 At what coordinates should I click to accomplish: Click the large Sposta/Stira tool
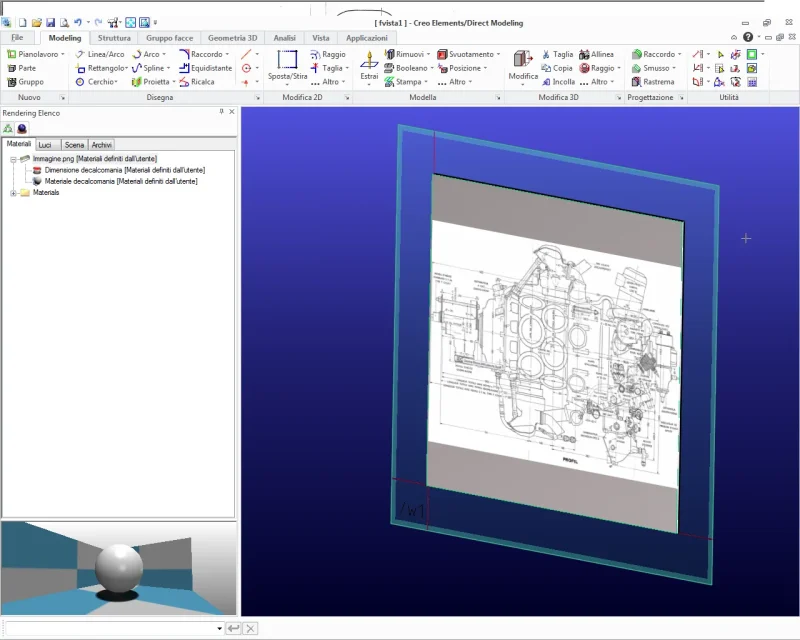[287, 66]
